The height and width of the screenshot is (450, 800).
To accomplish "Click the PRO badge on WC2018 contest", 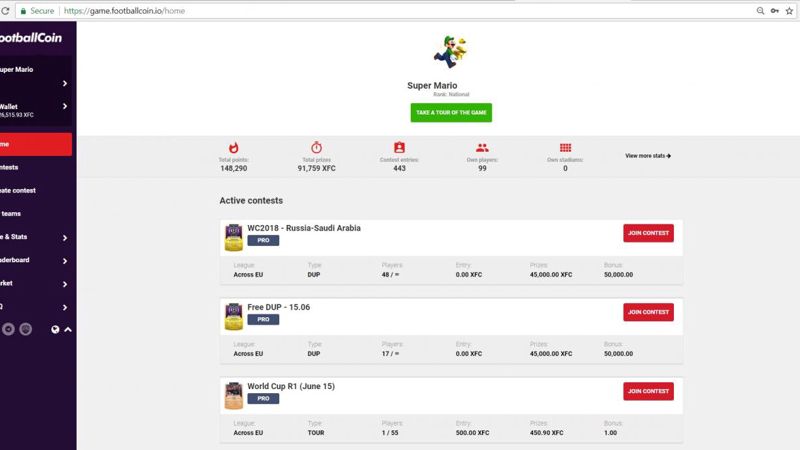I will click(263, 240).
